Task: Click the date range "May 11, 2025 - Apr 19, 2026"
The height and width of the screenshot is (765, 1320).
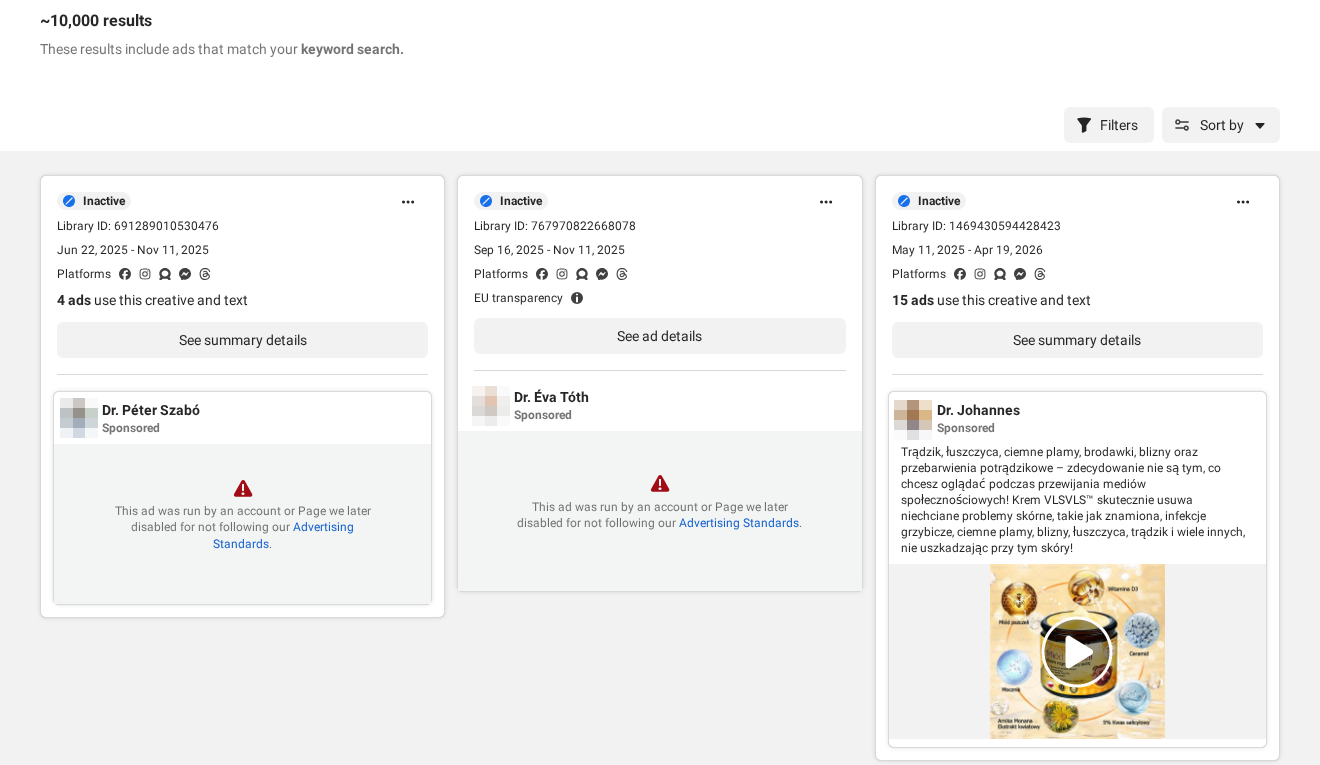Action: coord(969,250)
